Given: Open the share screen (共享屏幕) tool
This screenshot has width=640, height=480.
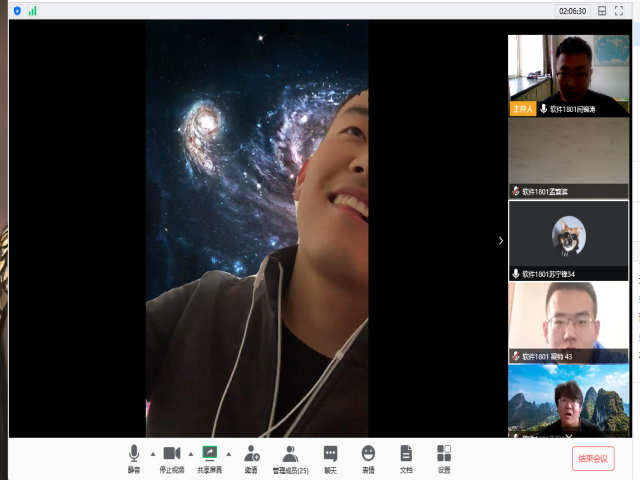Looking at the screenshot, I should 209,457.
